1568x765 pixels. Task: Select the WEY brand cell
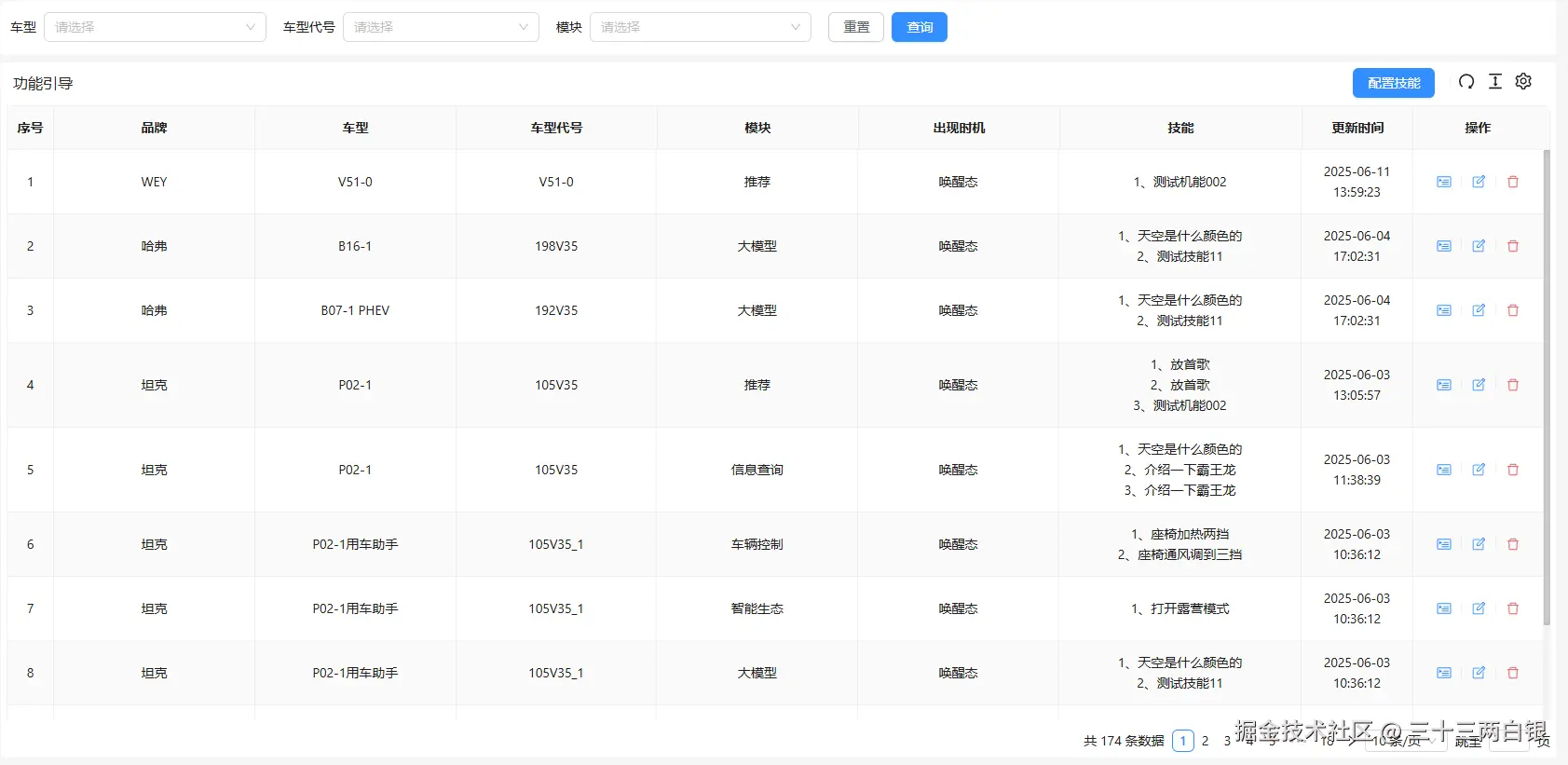154,182
